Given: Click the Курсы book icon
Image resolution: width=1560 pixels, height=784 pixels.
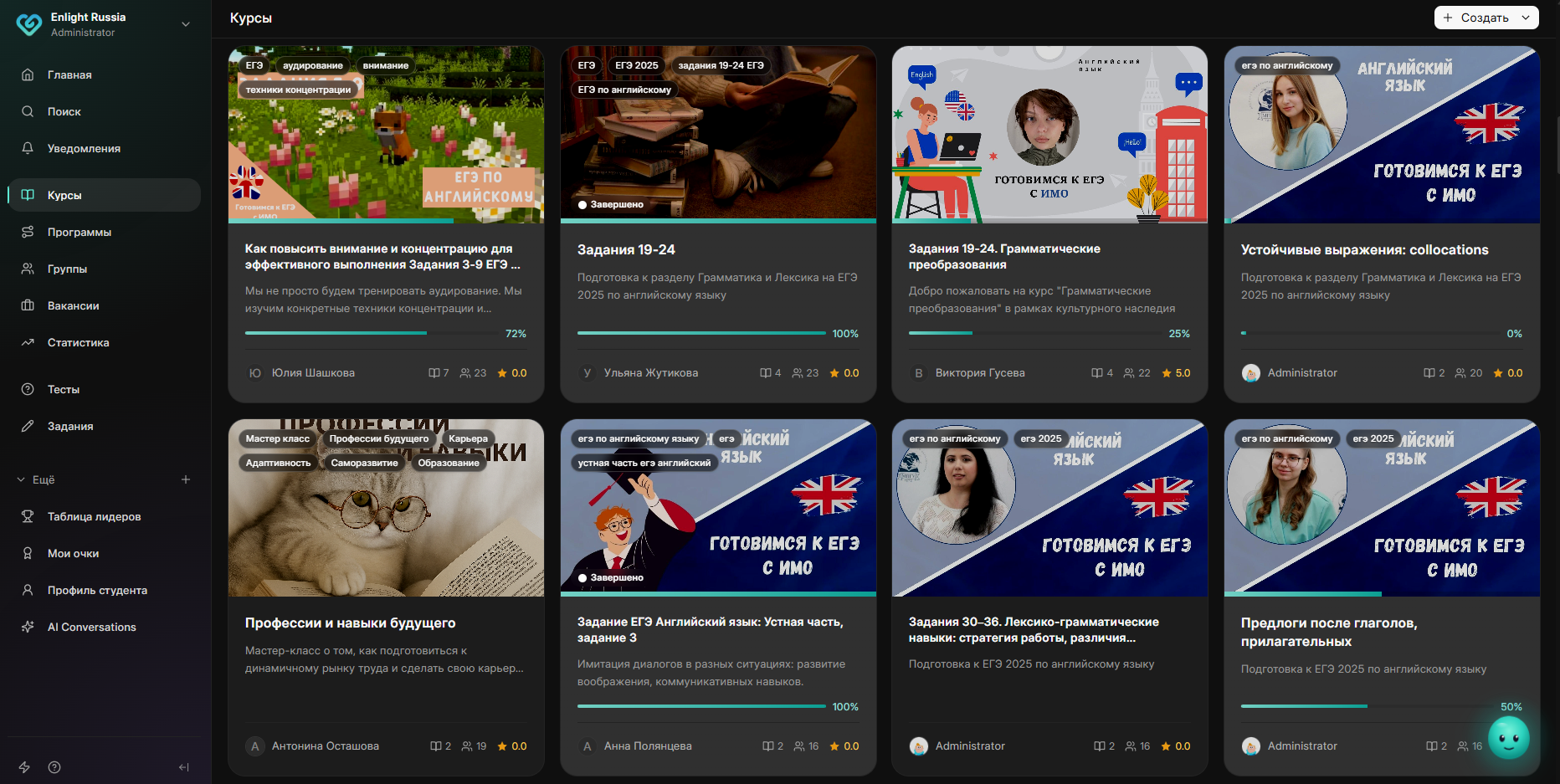Looking at the screenshot, I should (28, 195).
